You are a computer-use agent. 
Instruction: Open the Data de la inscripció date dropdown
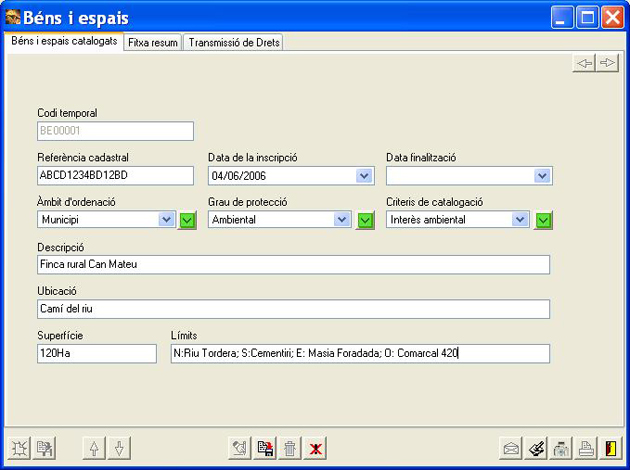click(x=364, y=176)
